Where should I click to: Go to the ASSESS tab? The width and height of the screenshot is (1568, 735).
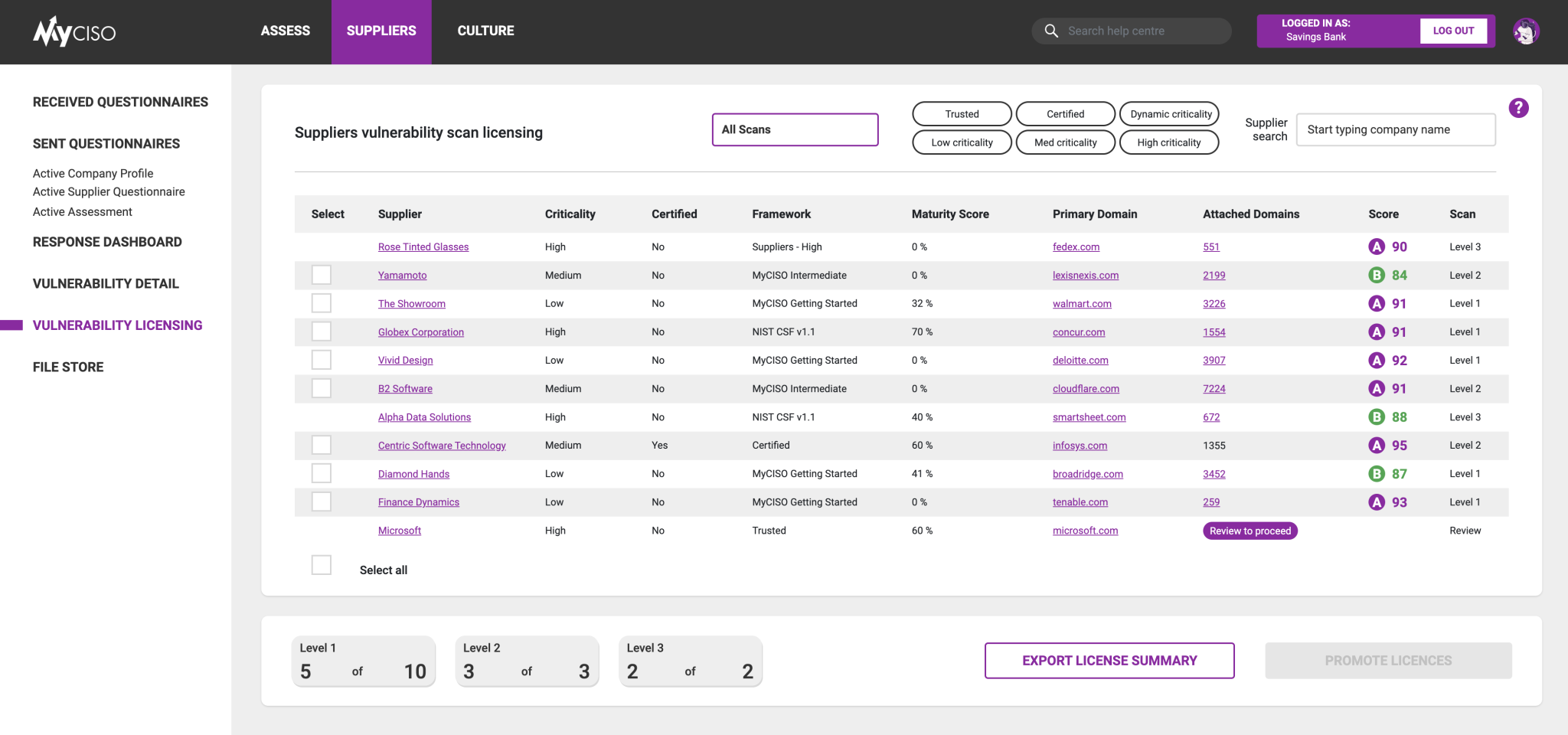pos(285,31)
